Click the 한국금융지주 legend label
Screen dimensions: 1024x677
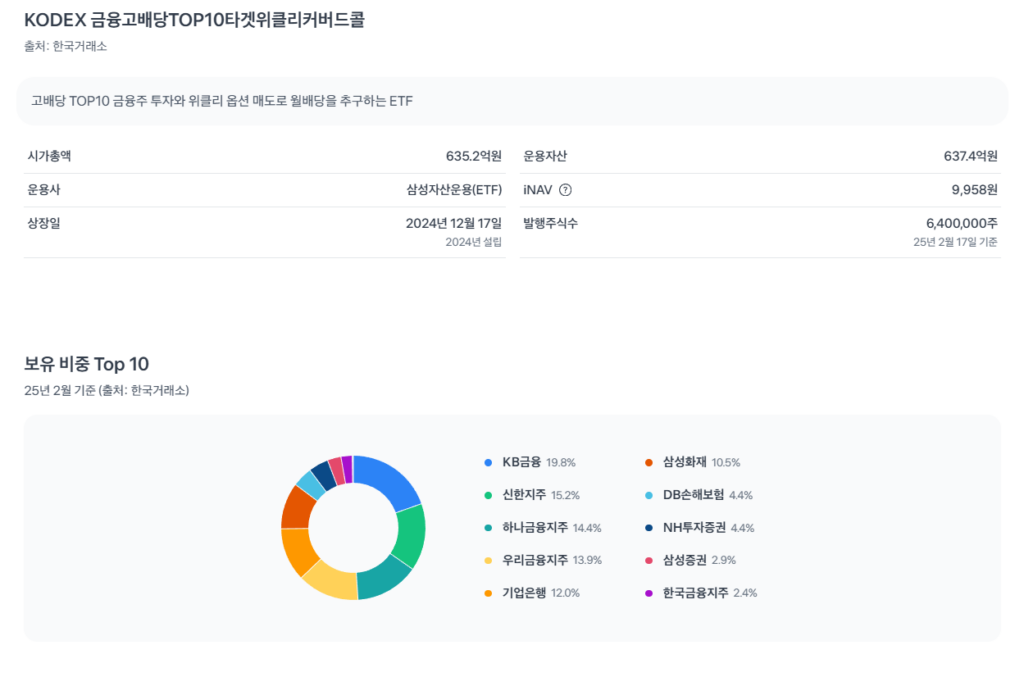696,593
